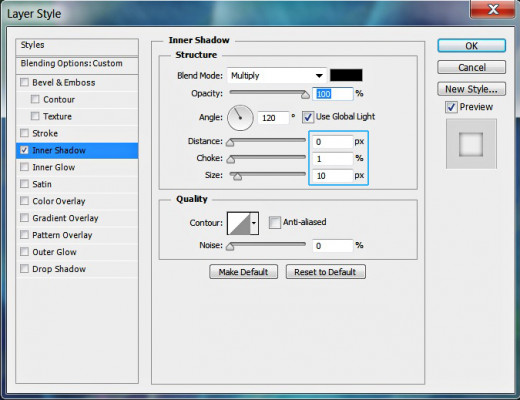Click the Reset to Default button

pos(325,272)
